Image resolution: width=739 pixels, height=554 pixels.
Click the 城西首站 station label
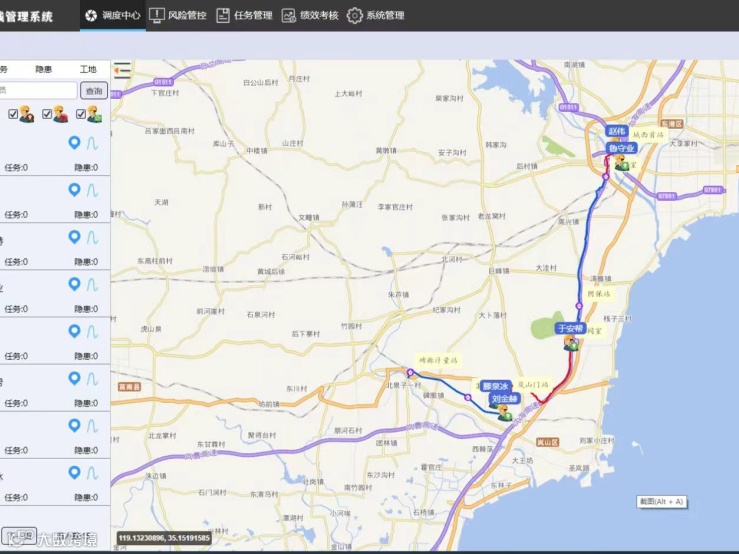click(649, 135)
